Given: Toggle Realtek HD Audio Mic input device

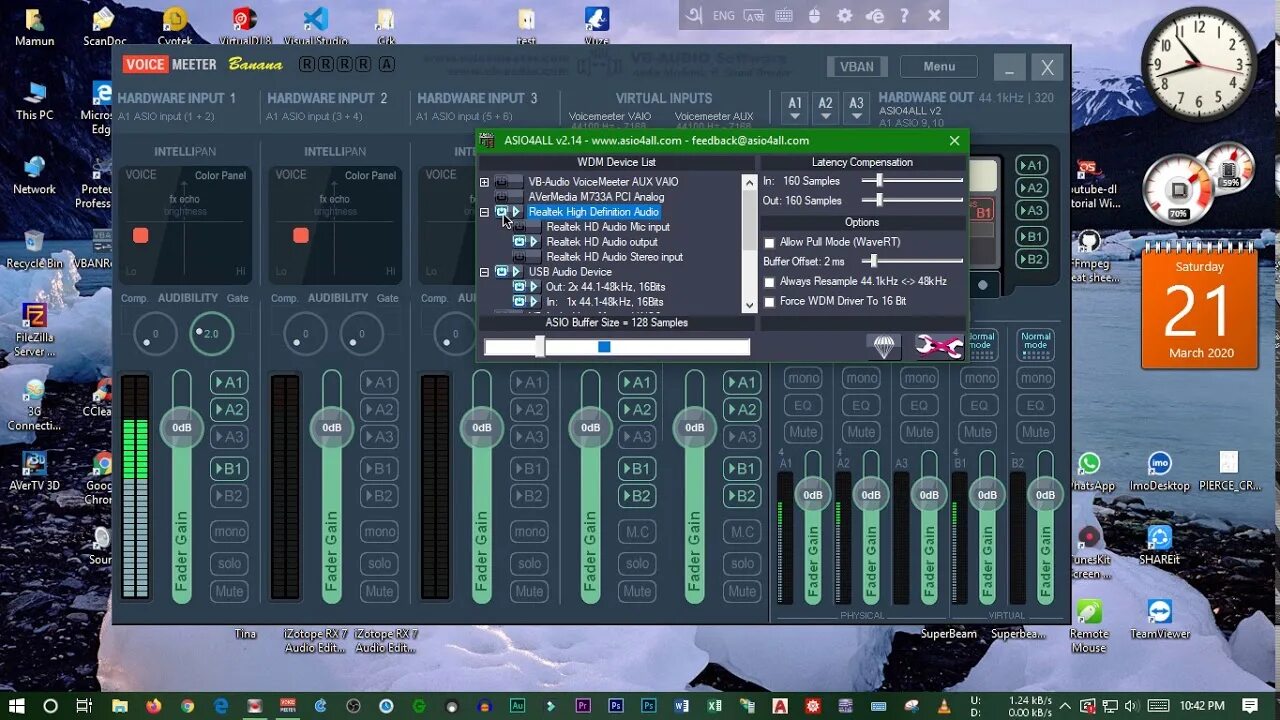Looking at the screenshot, I should [520, 227].
